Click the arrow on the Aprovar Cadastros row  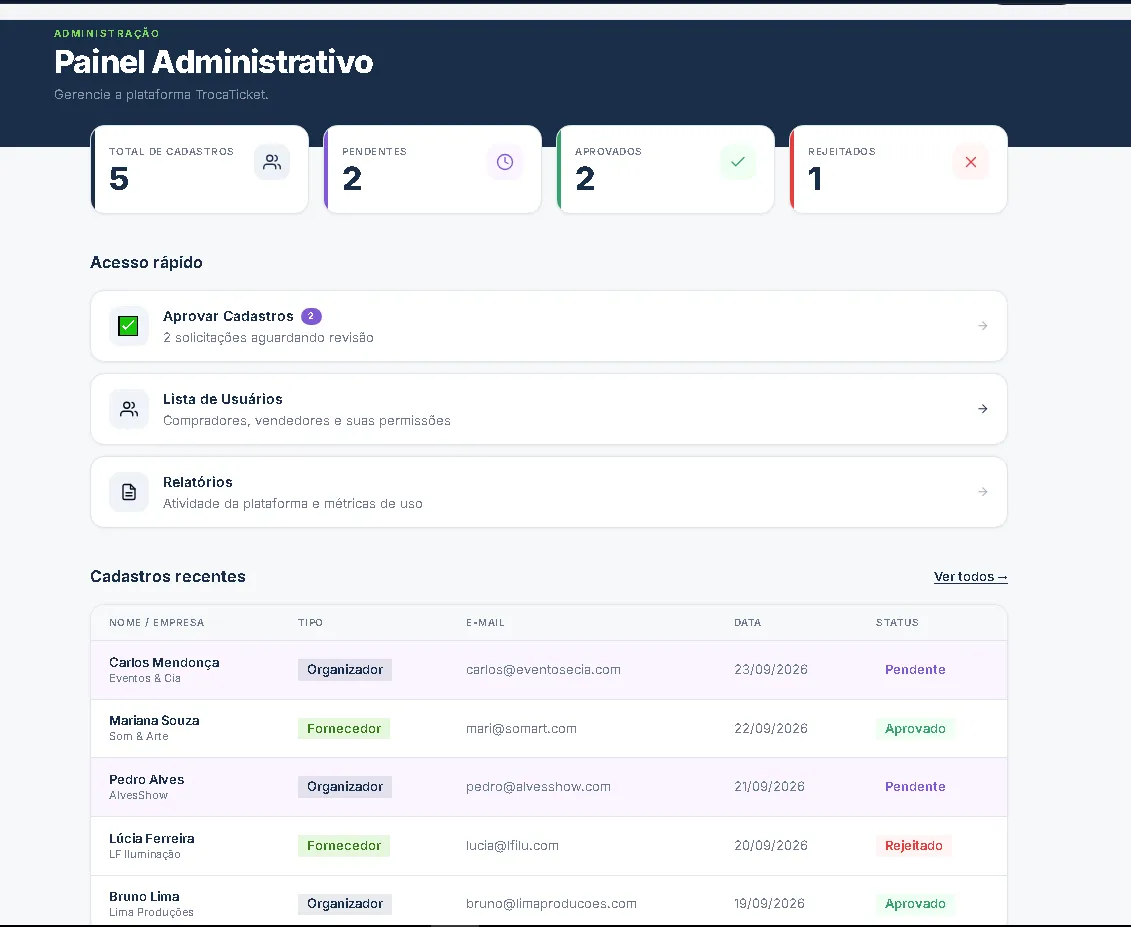click(982, 326)
